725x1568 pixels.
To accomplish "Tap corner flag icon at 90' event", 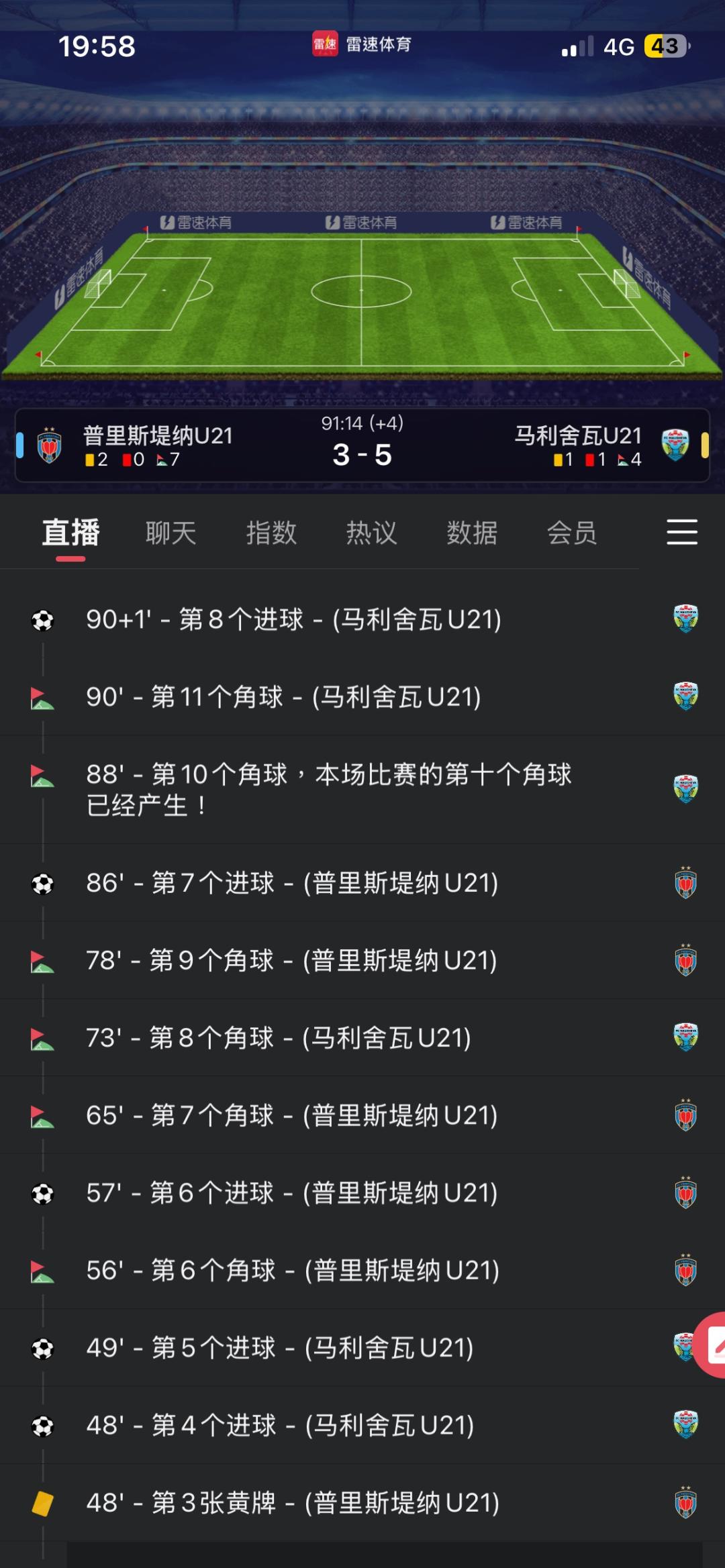I will [42, 698].
